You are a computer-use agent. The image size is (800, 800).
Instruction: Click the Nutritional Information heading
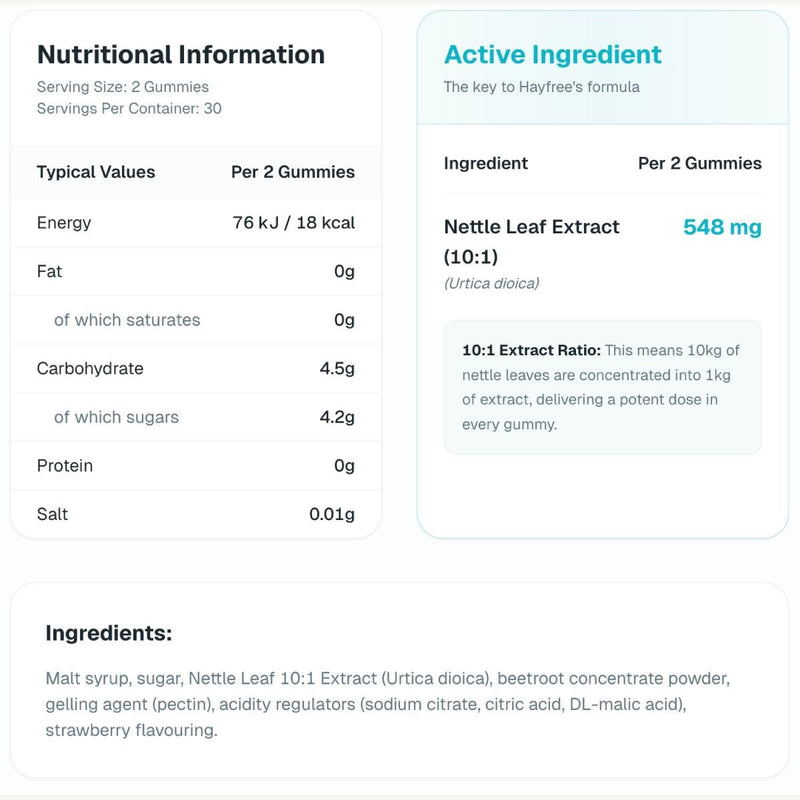point(181,55)
